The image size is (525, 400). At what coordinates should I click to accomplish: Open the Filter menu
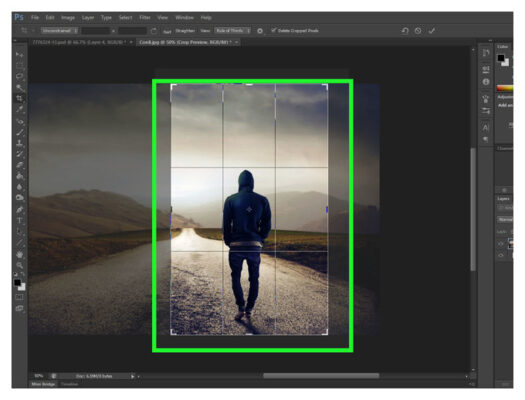point(145,17)
